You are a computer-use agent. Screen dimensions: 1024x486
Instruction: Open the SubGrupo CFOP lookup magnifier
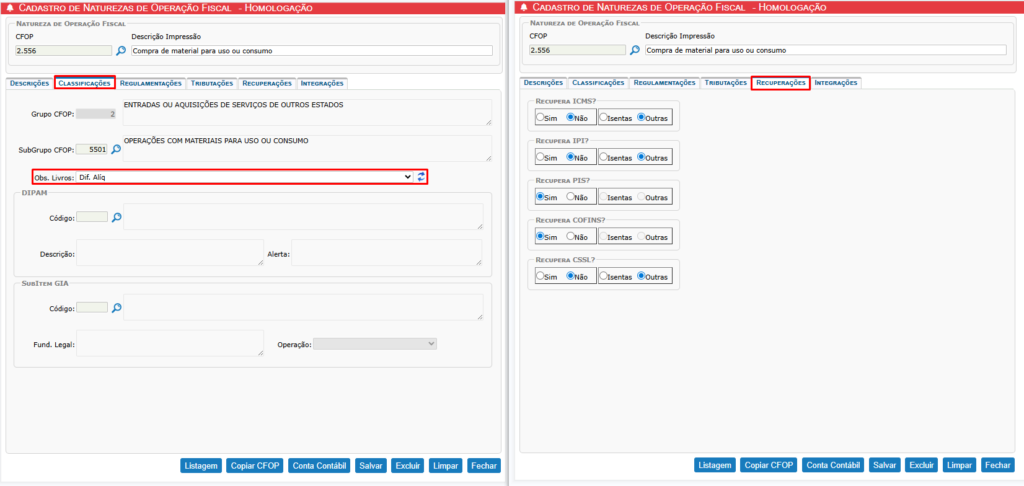[116, 149]
